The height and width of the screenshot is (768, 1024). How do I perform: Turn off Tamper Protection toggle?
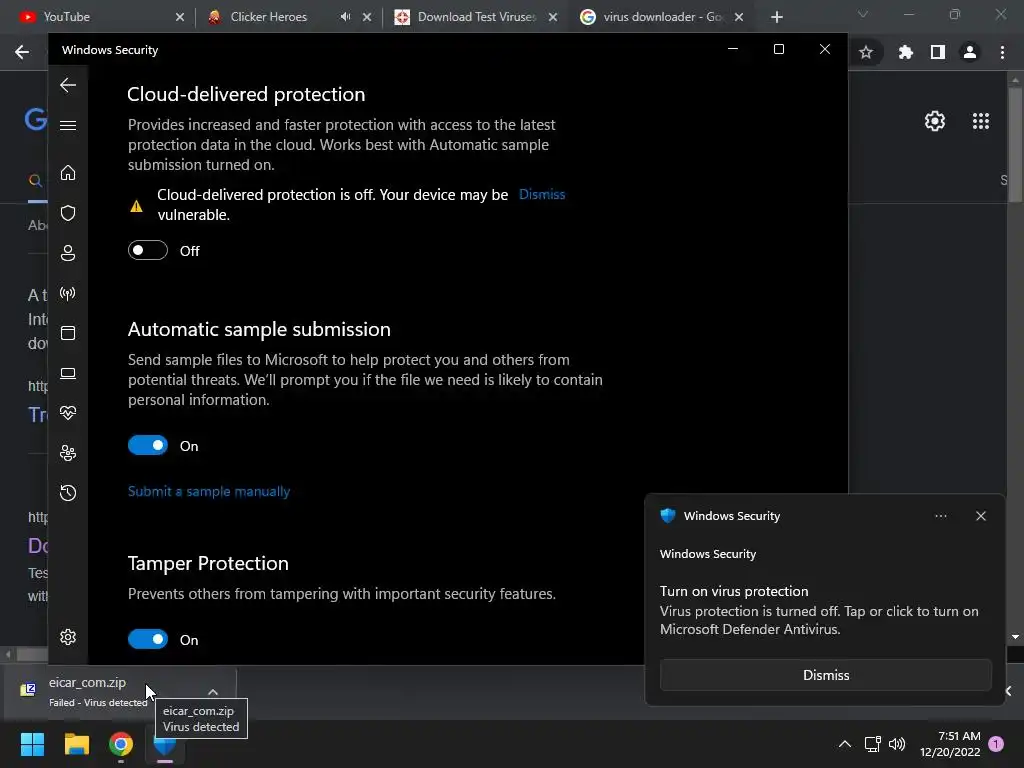tap(148, 639)
